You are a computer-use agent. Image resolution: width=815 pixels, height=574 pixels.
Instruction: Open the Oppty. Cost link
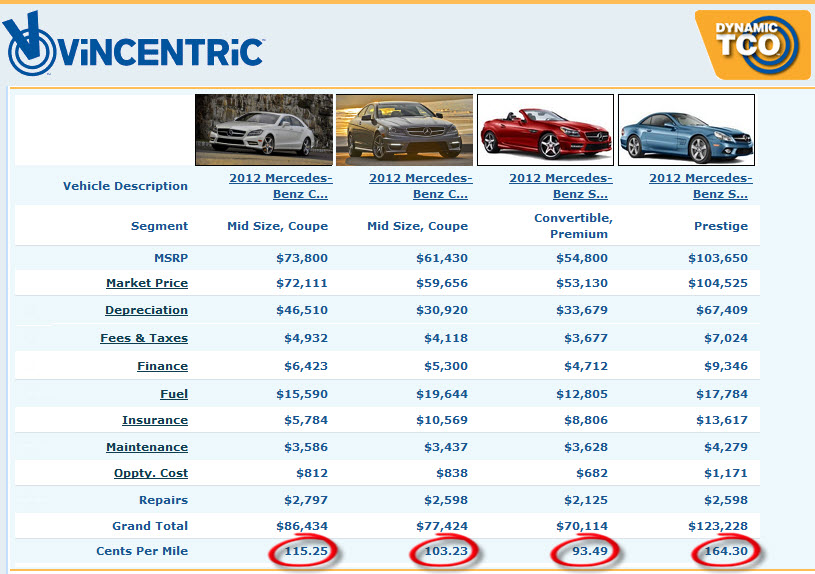(x=151, y=473)
